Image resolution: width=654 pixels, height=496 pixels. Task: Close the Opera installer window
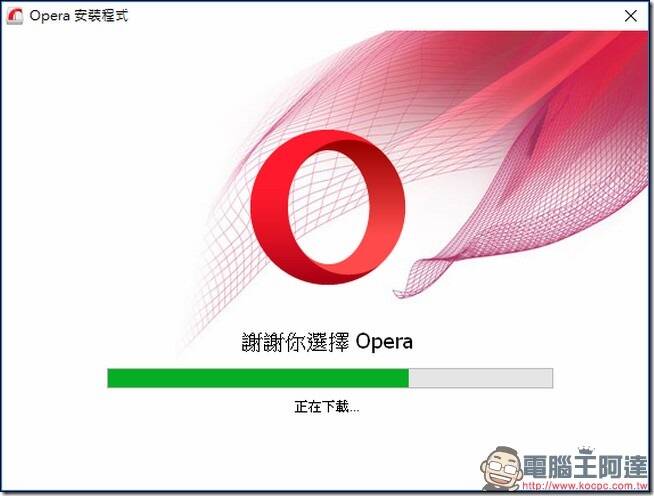(630, 16)
